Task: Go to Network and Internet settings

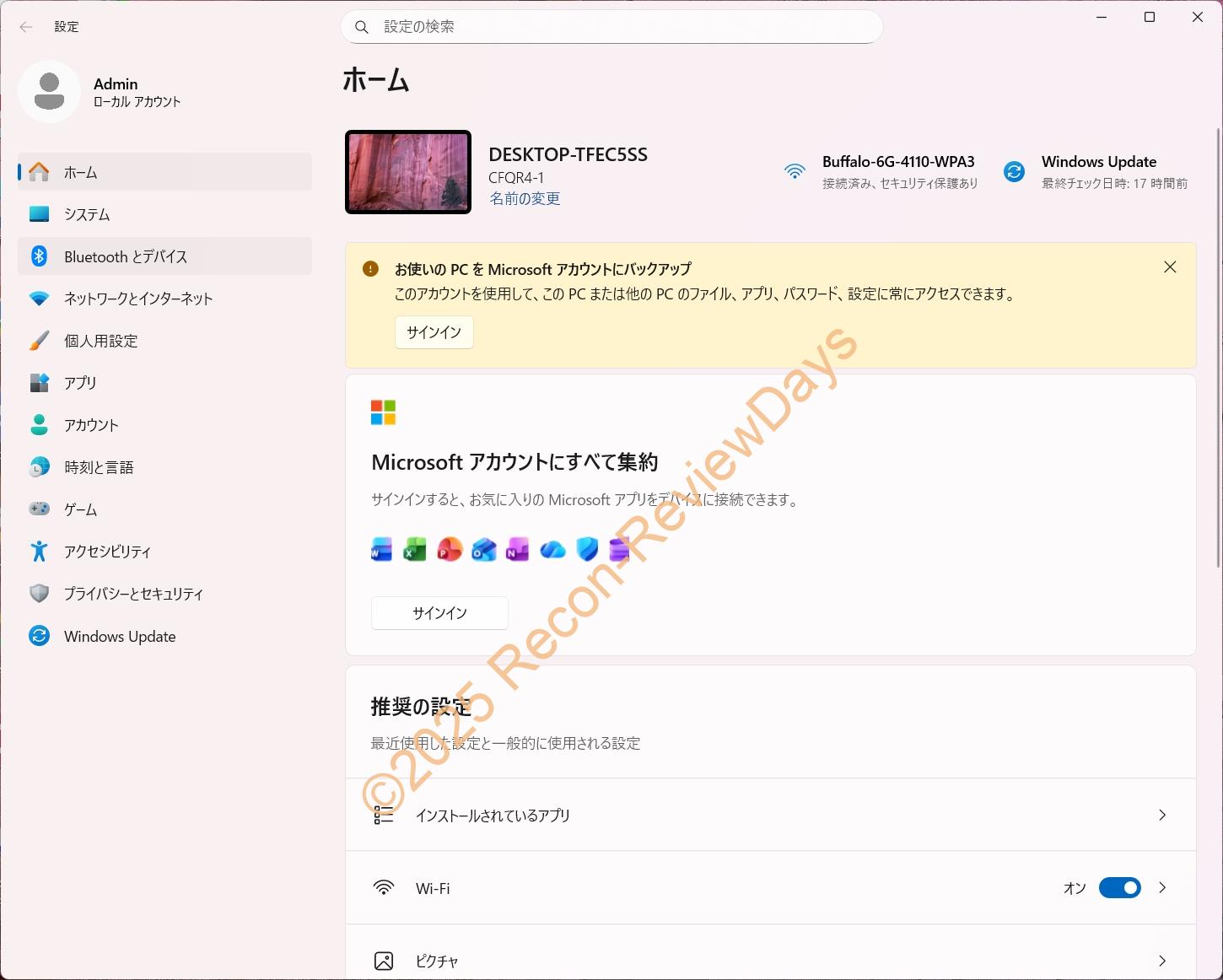Action: pyautogui.click(x=138, y=299)
